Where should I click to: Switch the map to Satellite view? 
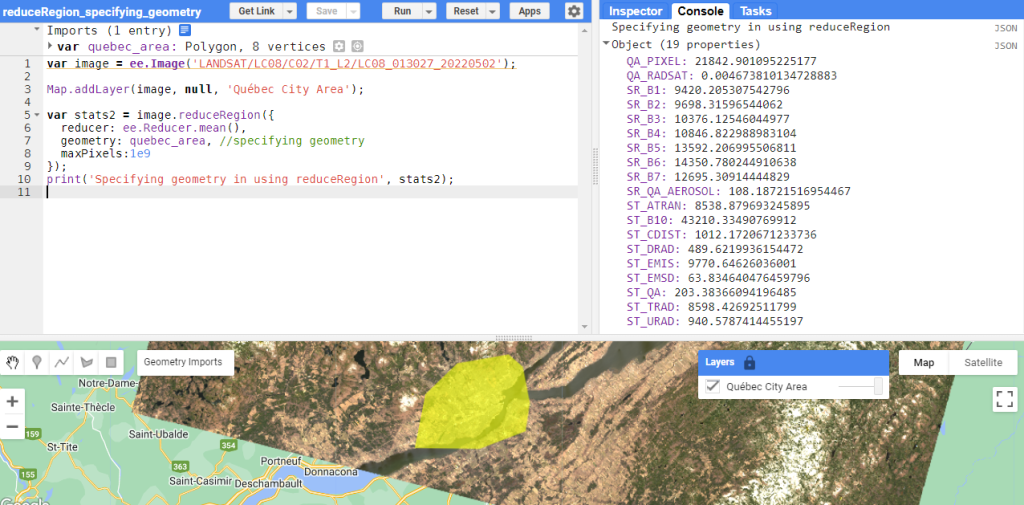[x=982, y=363]
